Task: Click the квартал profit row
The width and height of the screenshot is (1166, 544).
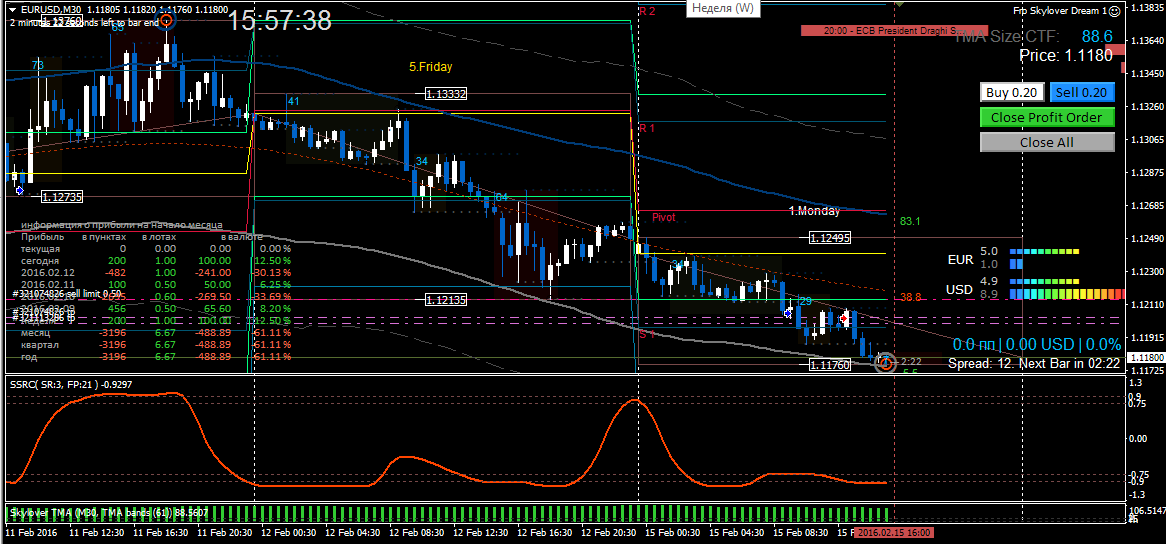Action: (x=156, y=345)
